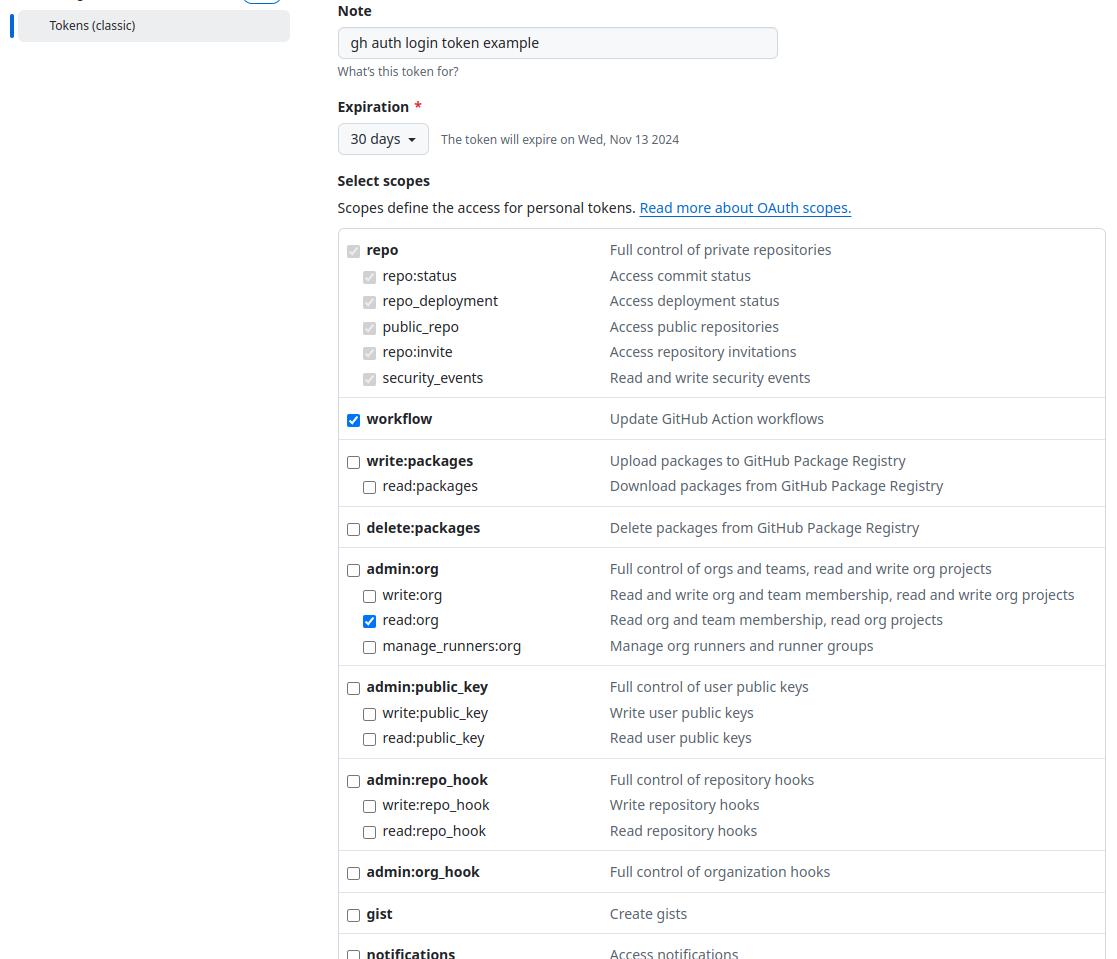Enable the admin:public_key scope
The width and height of the screenshot is (1117, 959).
pos(354,688)
